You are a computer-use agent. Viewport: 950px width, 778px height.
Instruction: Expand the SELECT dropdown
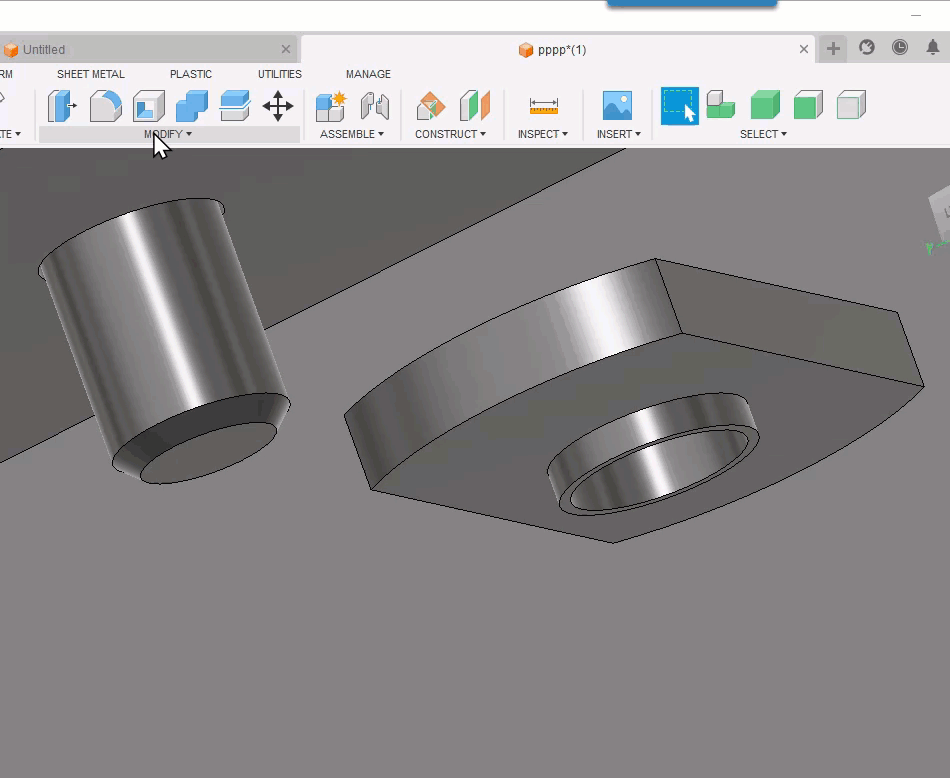point(762,134)
